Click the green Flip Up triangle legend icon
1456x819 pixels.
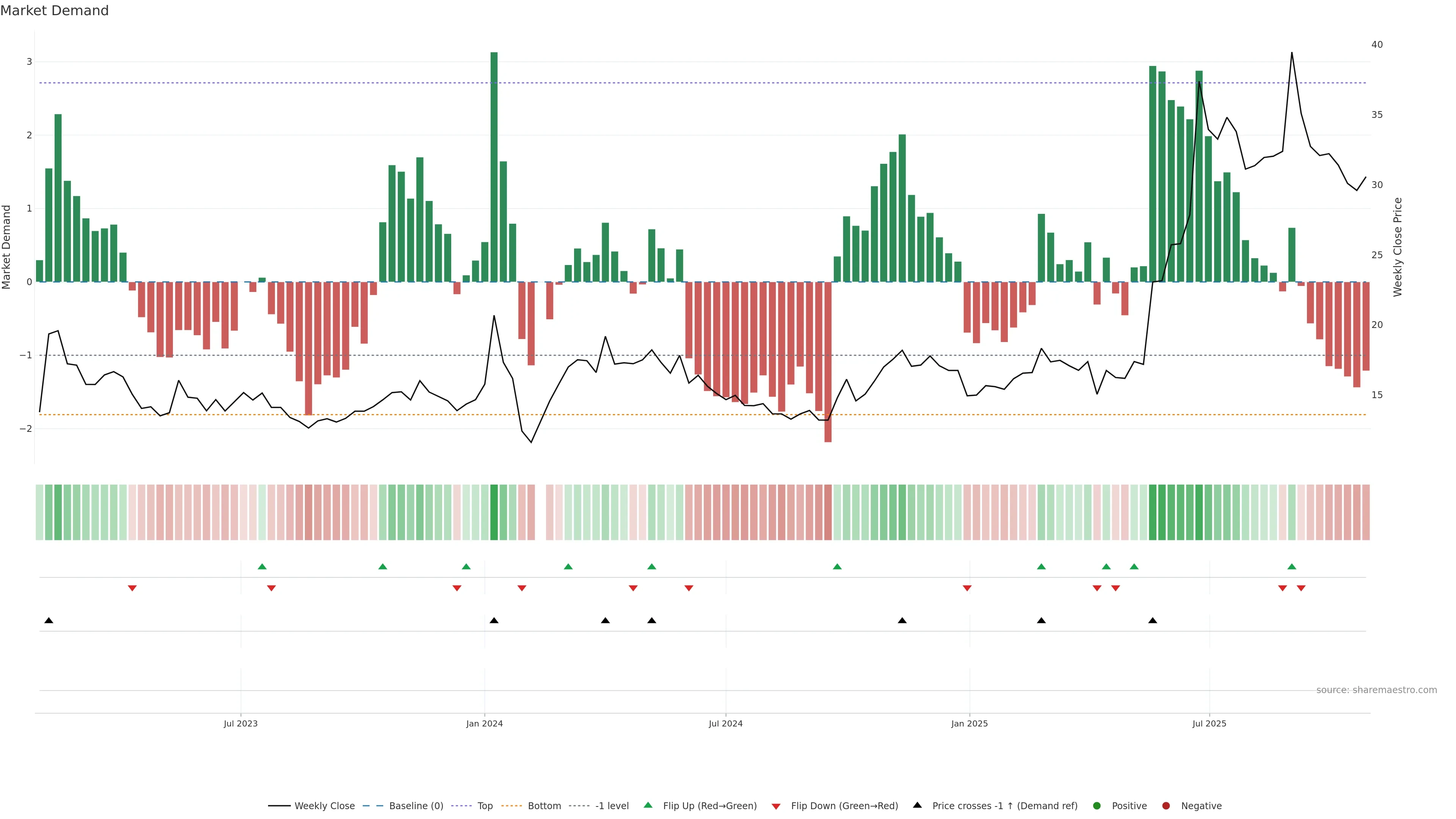tap(648, 805)
